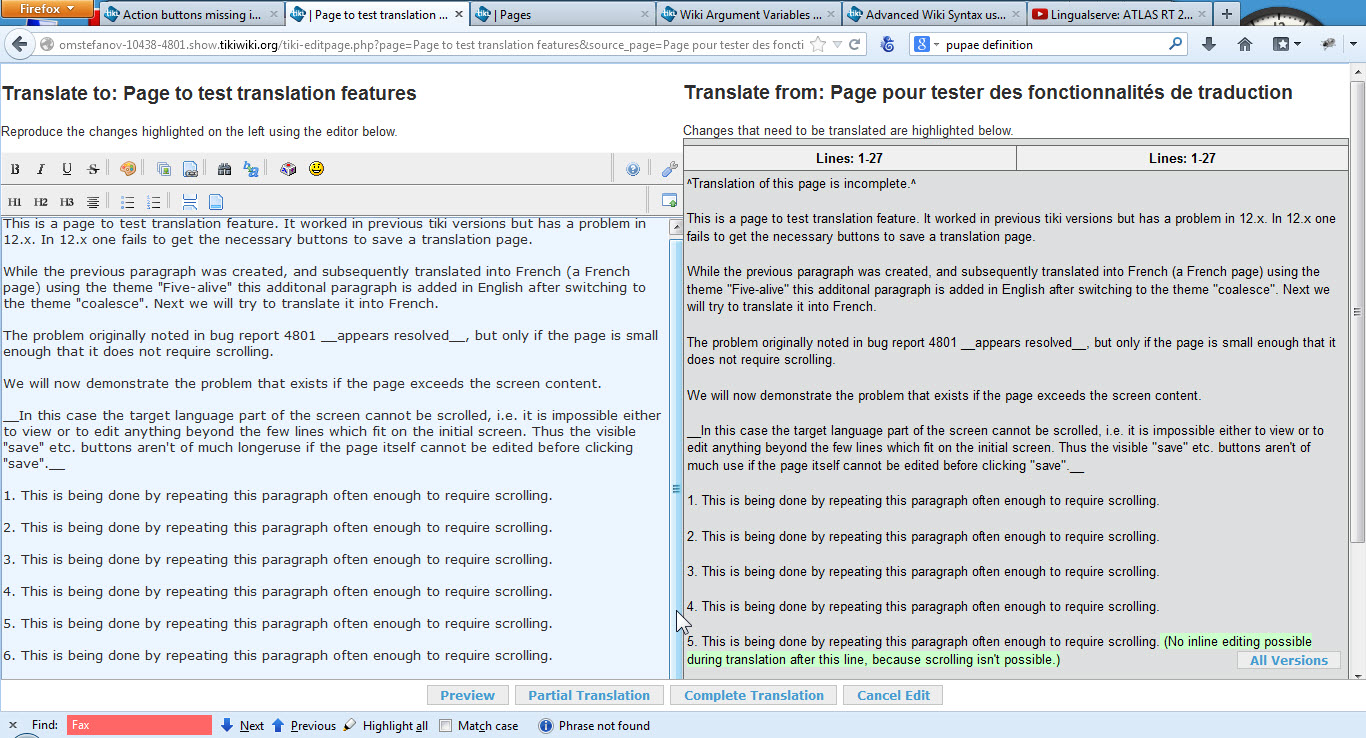Click the swirl add-on icon beside the URL bar
The image size is (1366, 738).
[887, 44]
